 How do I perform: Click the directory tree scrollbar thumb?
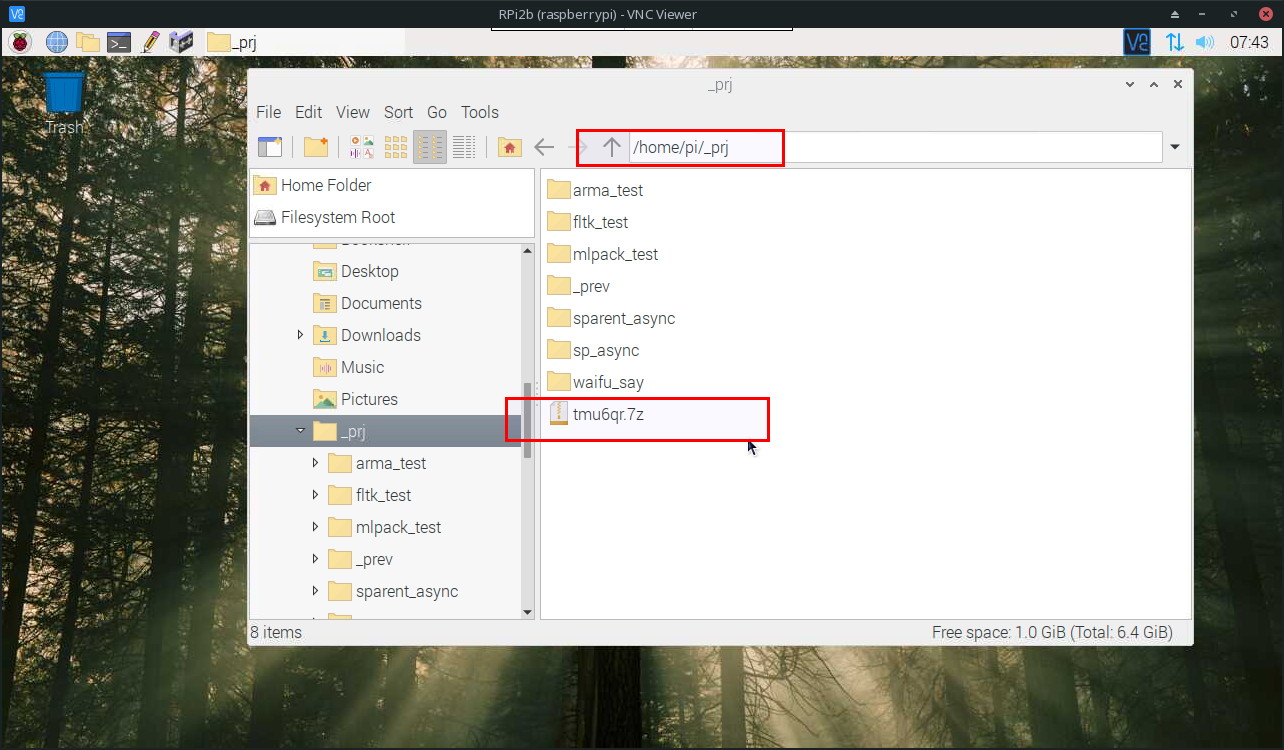(528, 420)
